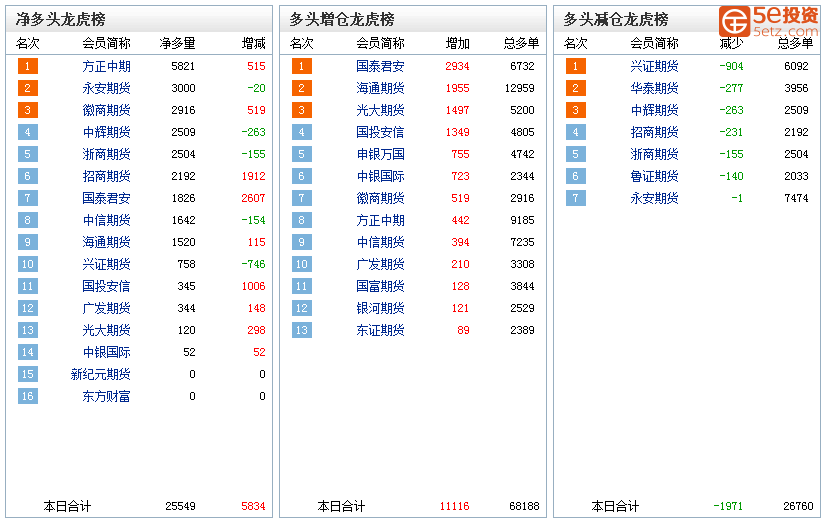Open 中银国际 in 多头增仓龙虎榜
The height and width of the screenshot is (523, 826).
pyautogui.click(x=380, y=176)
